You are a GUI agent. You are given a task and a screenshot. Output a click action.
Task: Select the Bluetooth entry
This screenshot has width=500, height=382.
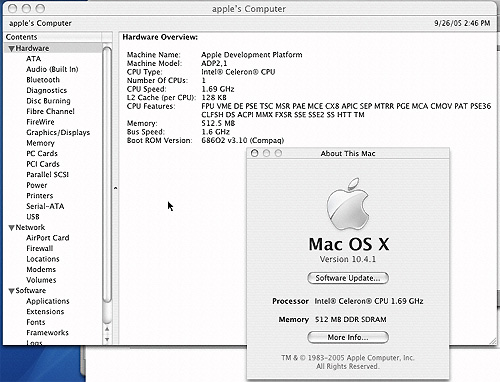(43, 80)
